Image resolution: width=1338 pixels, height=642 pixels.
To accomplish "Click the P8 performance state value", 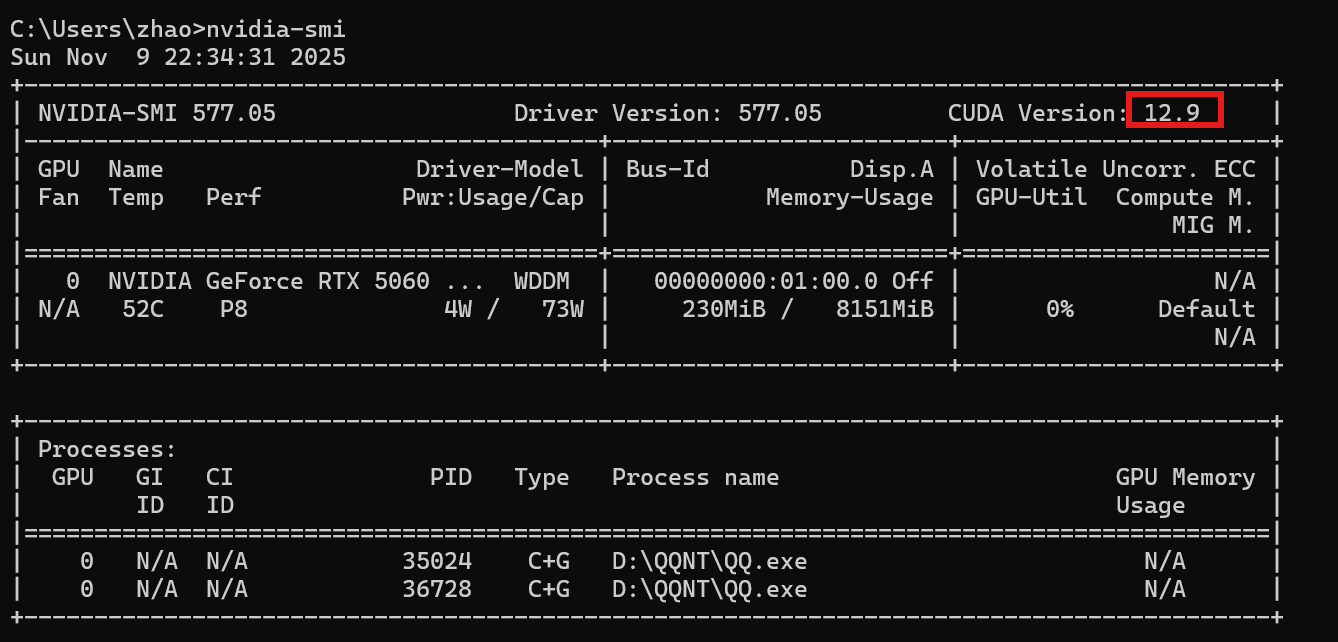I will [234, 309].
